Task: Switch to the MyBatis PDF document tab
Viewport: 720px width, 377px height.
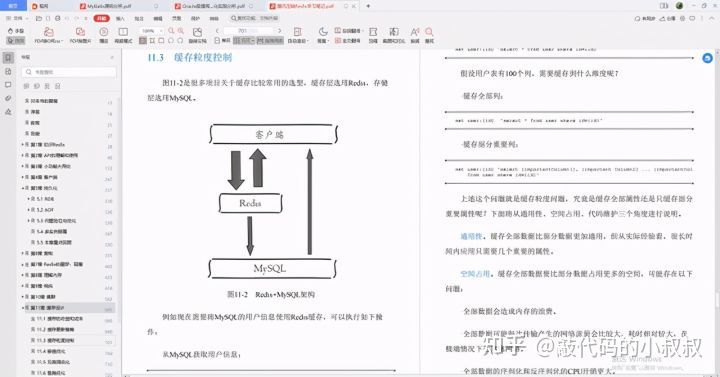Action: (x=110, y=6)
